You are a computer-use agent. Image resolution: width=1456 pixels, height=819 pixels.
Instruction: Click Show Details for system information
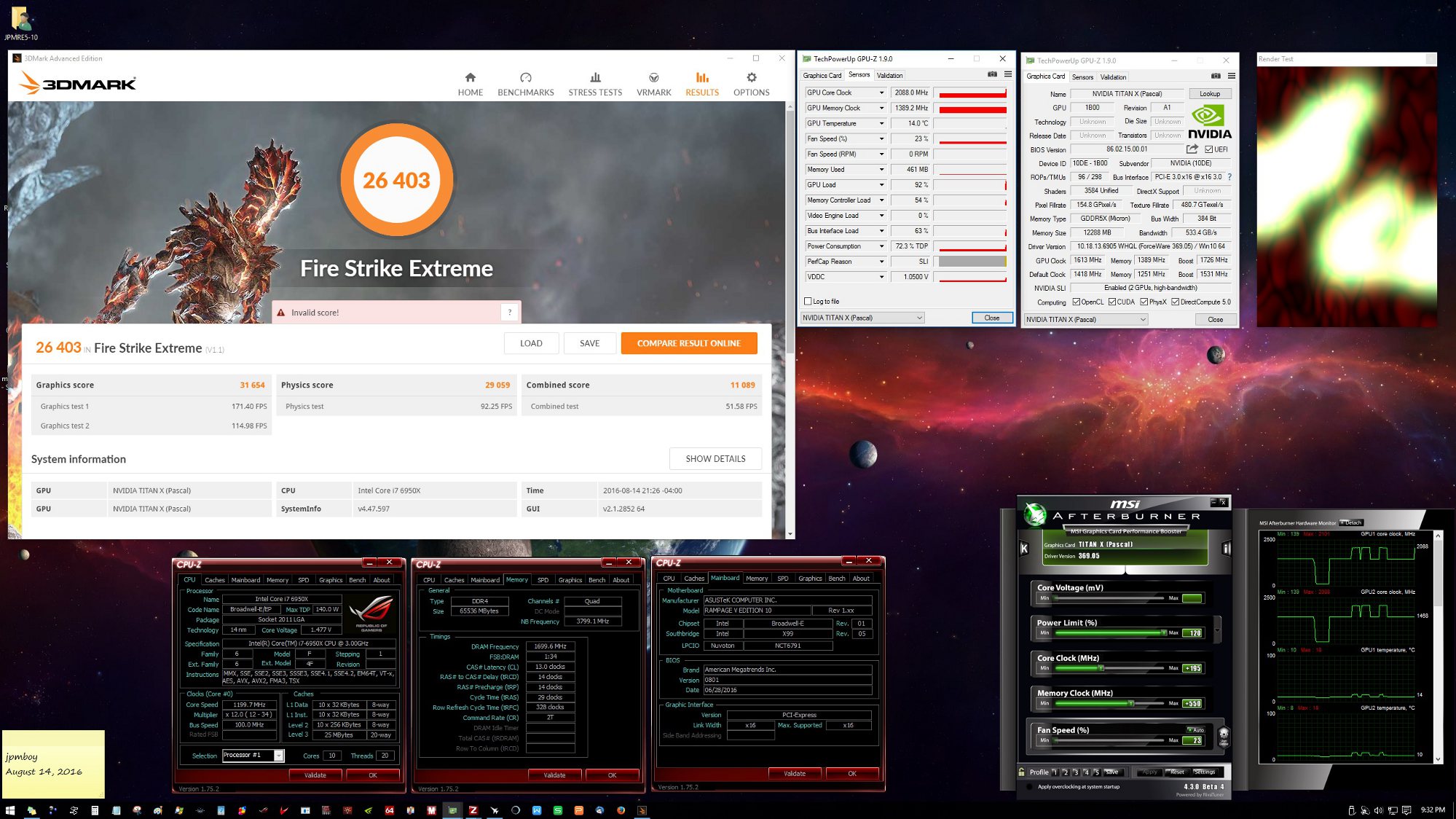pyautogui.click(x=715, y=458)
